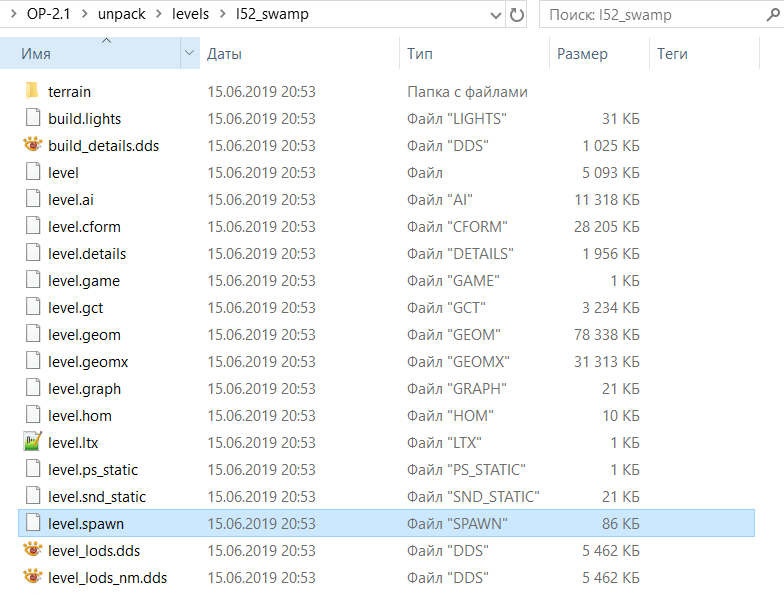784x595 pixels.
Task: Click the level.game file icon
Action: 33,280
